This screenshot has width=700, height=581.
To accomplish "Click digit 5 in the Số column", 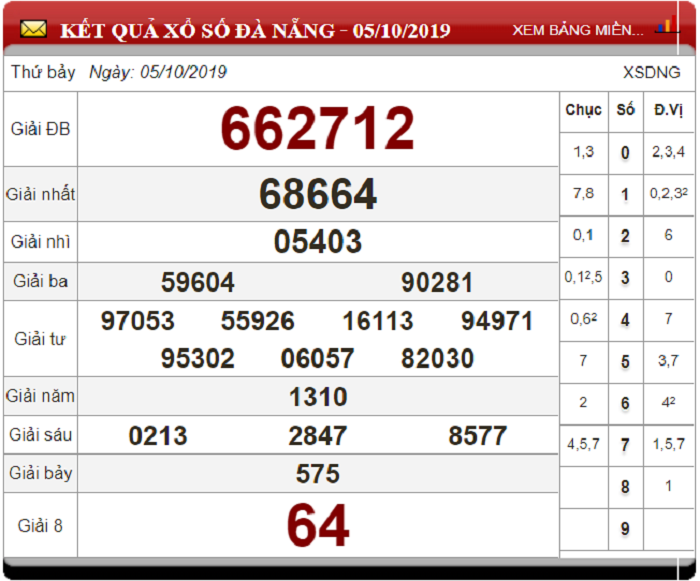I will (625, 362).
